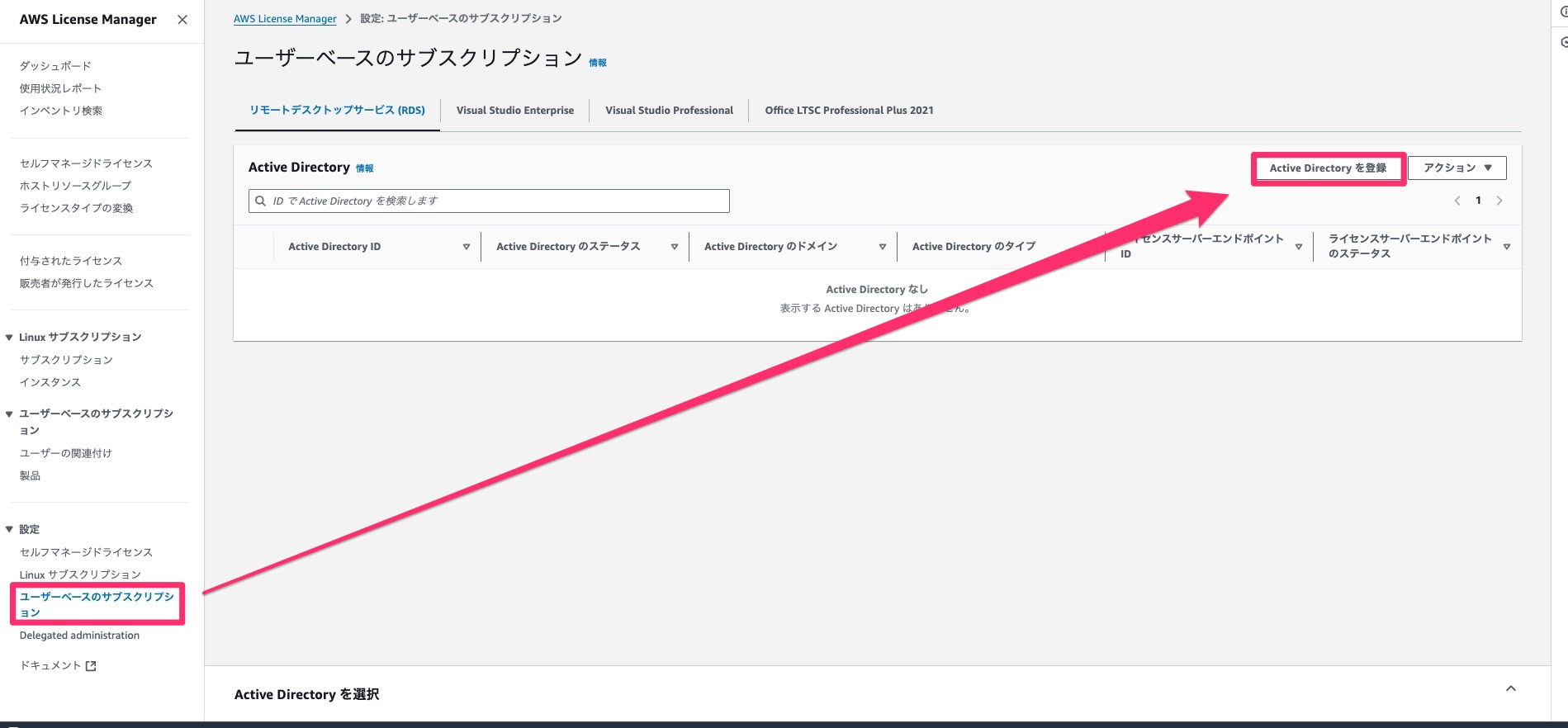The width and height of the screenshot is (1568, 728).
Task: Close the AWS License Manager sidebar
Action: 182,20
